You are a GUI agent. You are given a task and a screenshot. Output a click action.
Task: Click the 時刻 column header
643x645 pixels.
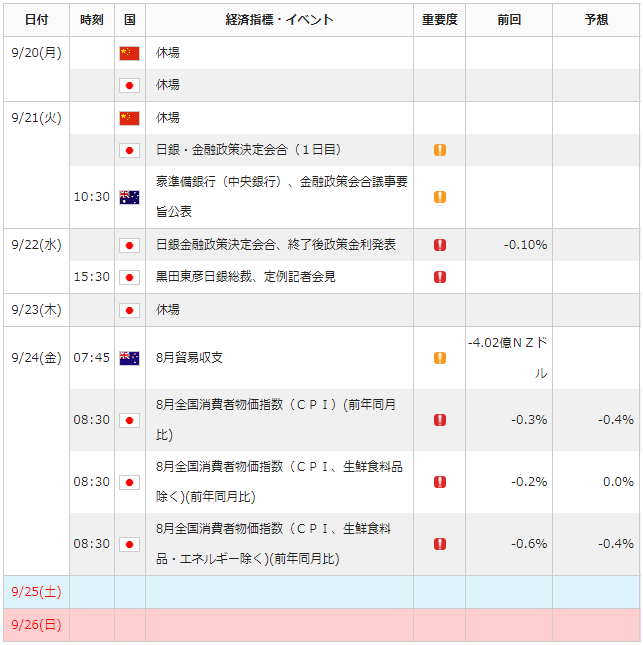92,20
